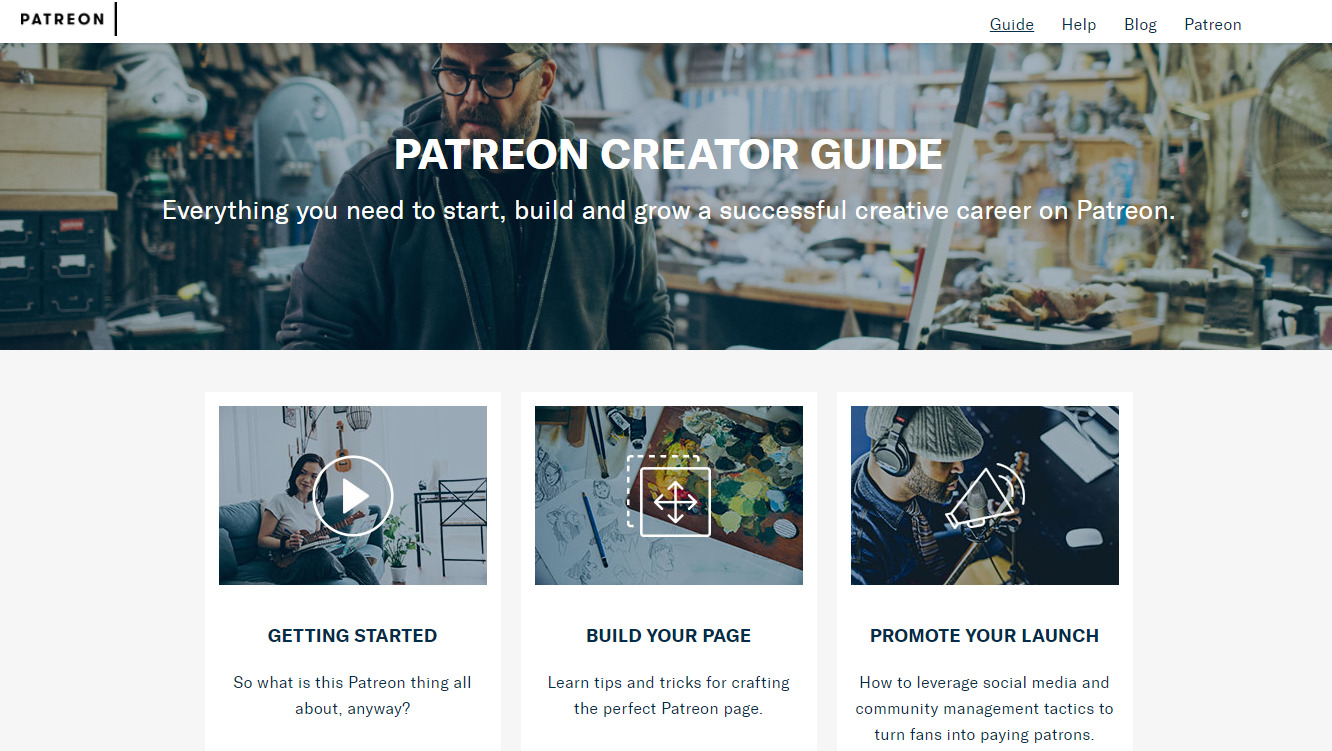Click the 'Everything you need to start' subtitle

click(x=669, y=210)
